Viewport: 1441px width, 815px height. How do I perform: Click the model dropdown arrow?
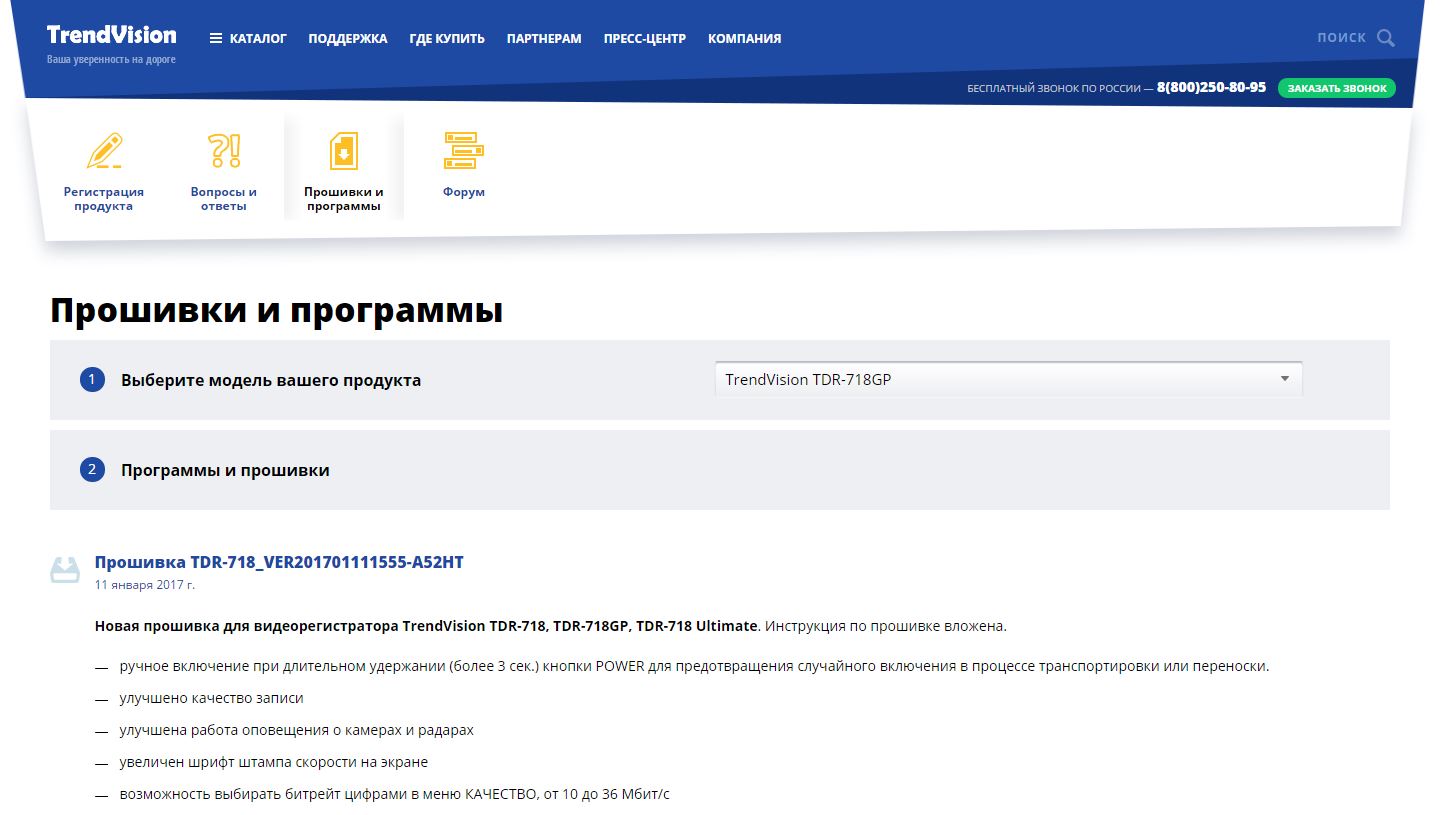[1285, 379]
